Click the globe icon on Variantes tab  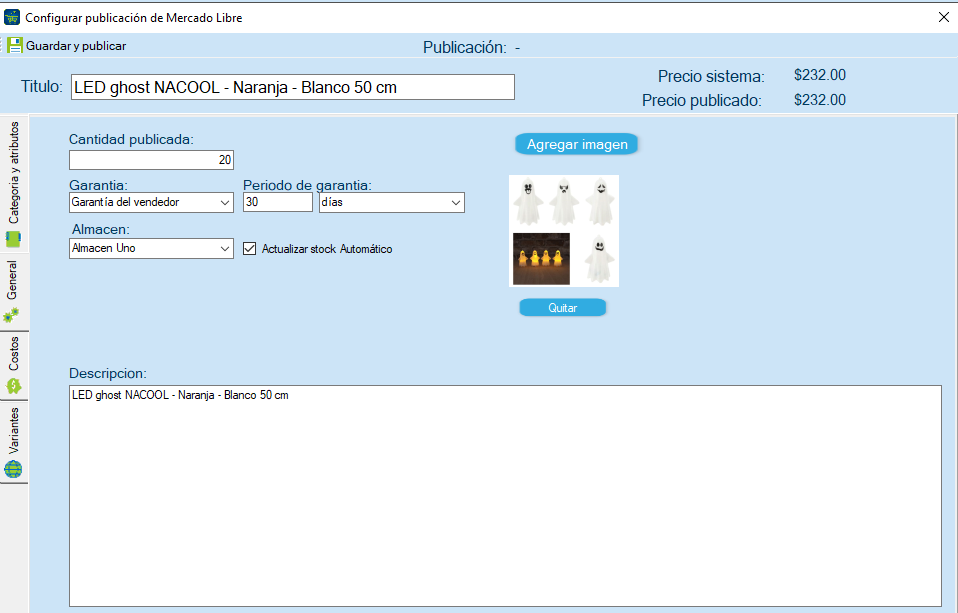point(13,469)
